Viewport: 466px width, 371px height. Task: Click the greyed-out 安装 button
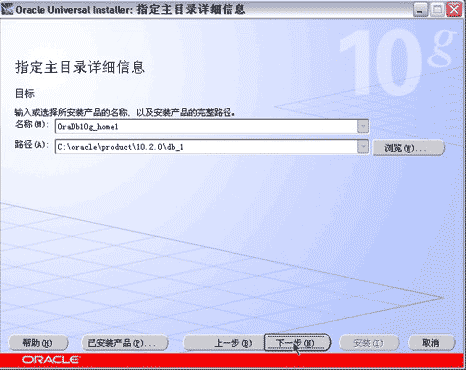(x=369, y=343)
